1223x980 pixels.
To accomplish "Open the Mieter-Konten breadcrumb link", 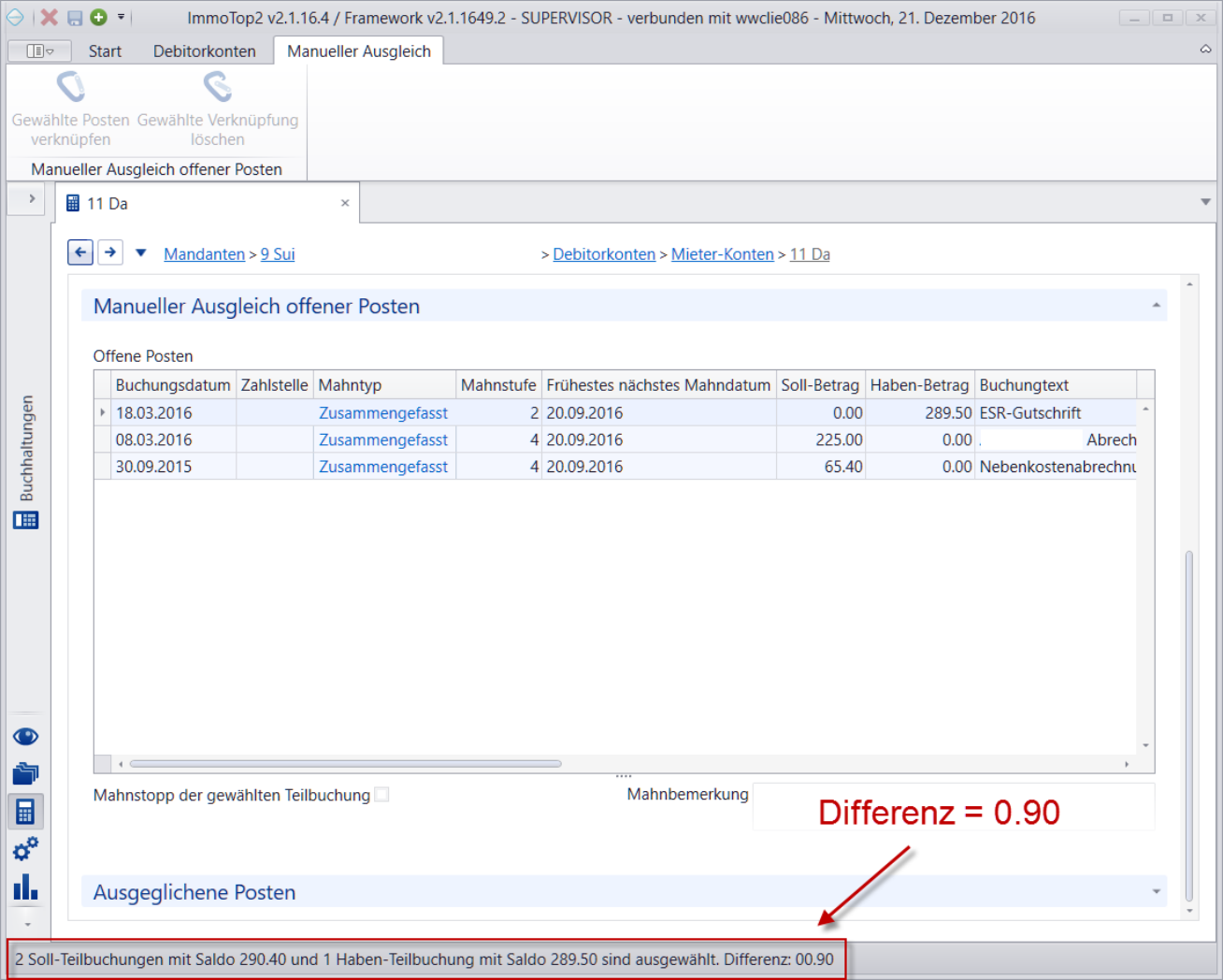I will 723,254.
